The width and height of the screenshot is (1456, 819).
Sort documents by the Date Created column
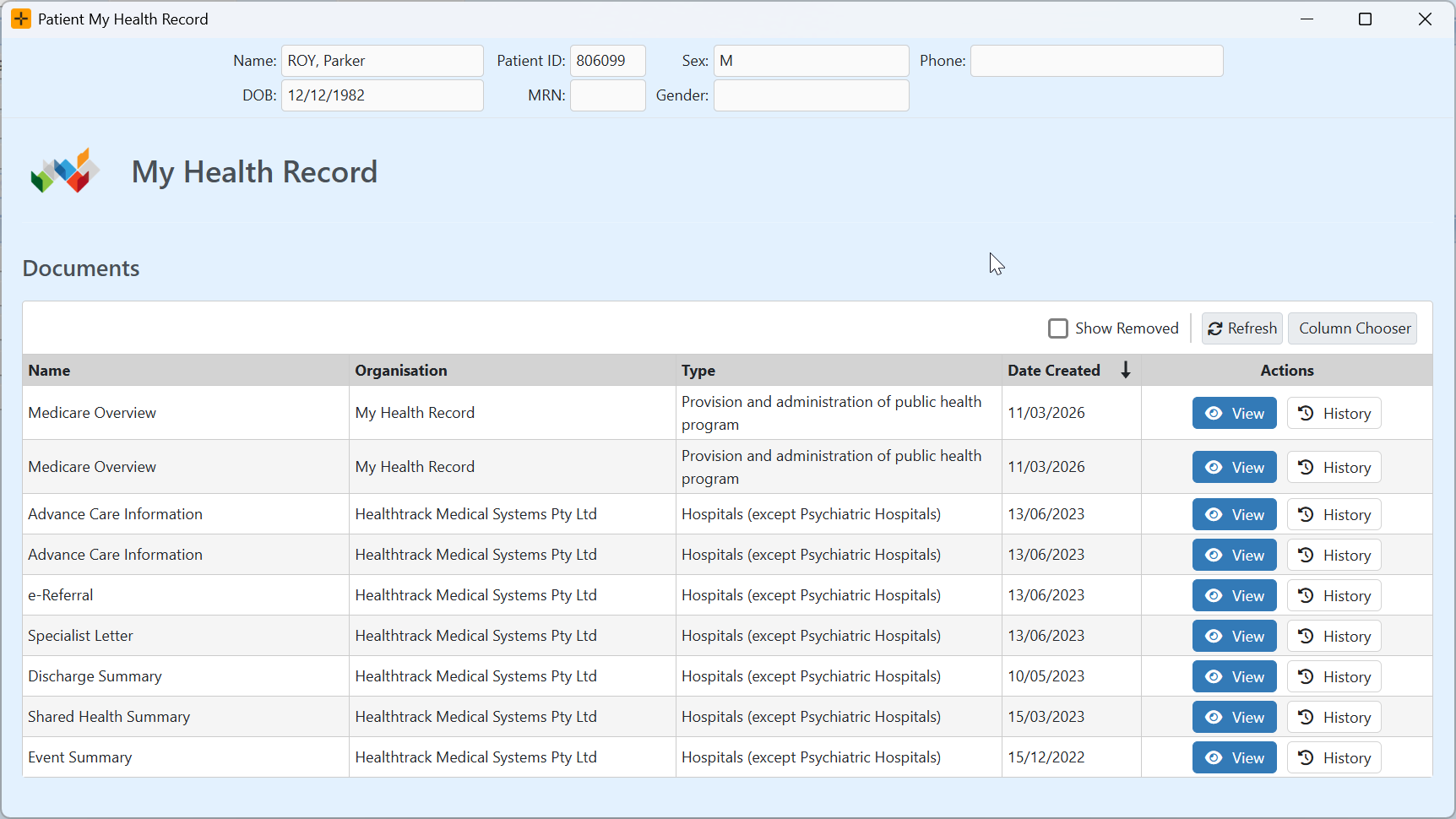pos(1070,371)
